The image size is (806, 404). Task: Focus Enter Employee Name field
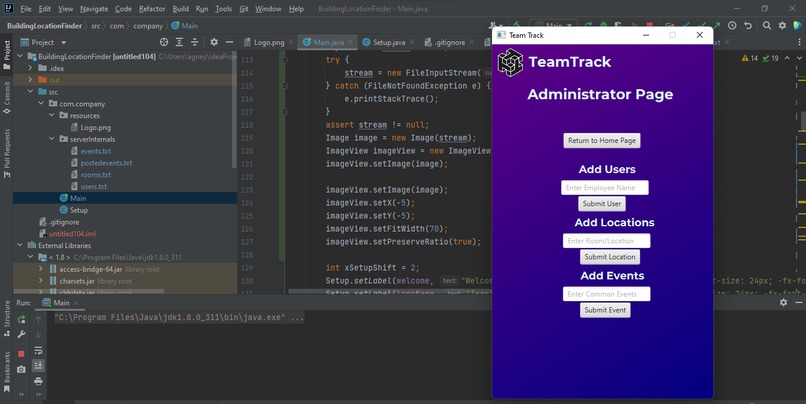click(x=604, y=188)
